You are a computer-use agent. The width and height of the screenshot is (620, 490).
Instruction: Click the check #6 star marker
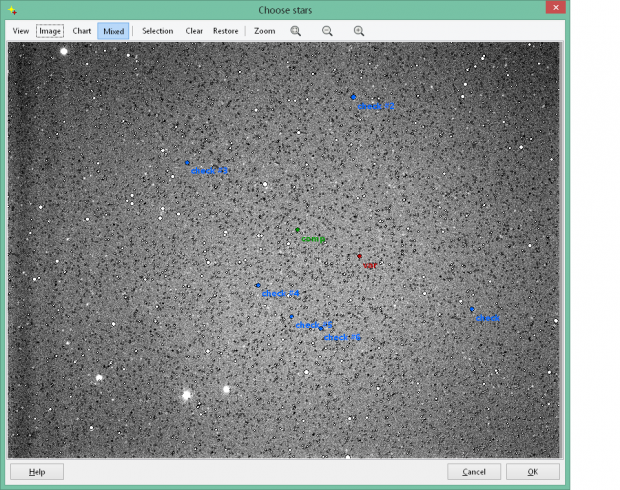[321, 328]
